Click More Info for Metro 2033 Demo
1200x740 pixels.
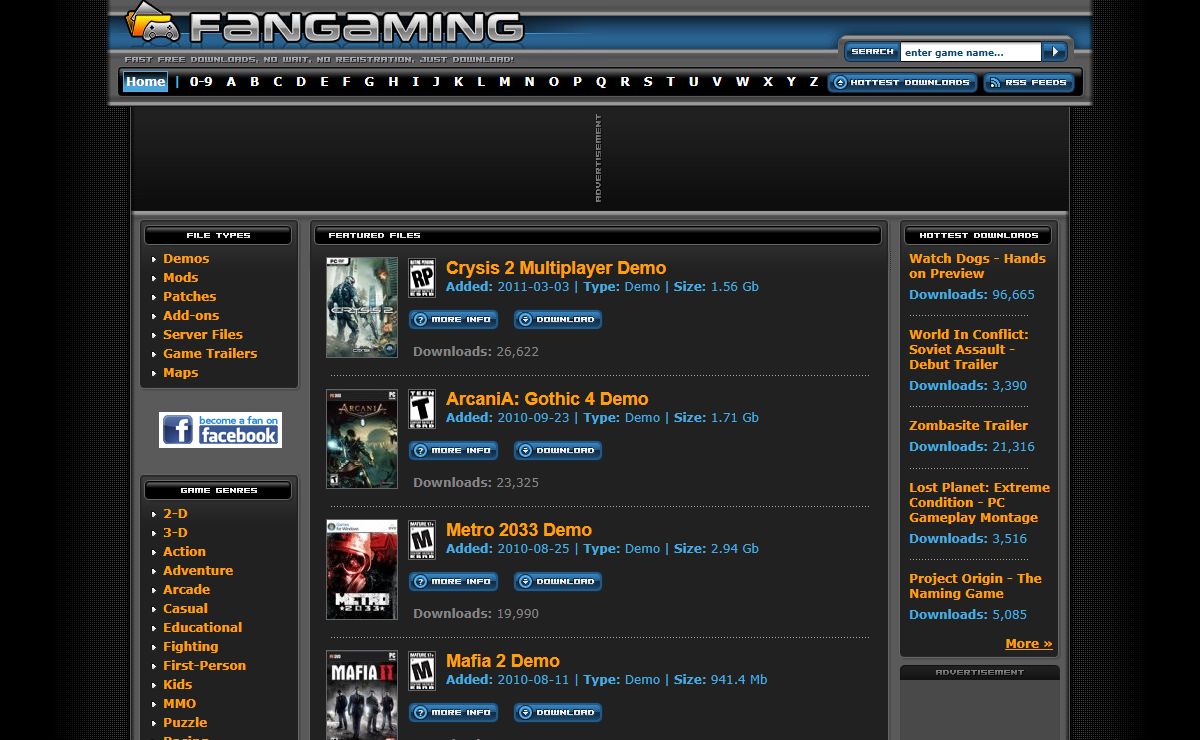point(453,582)
